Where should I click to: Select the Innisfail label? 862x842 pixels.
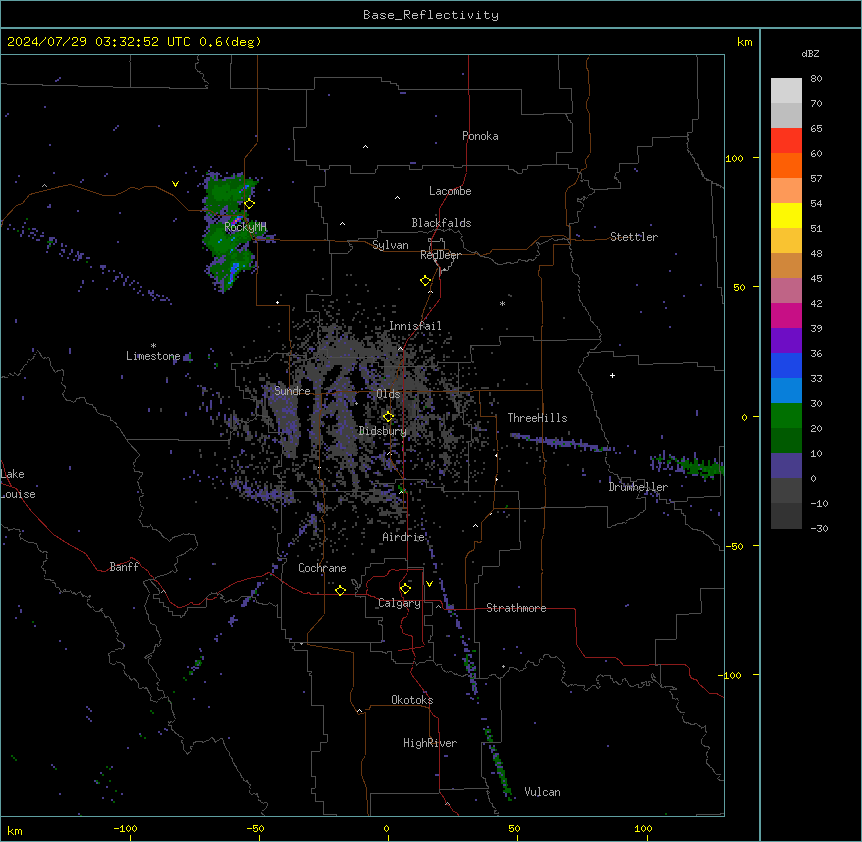tap(415, 326)
